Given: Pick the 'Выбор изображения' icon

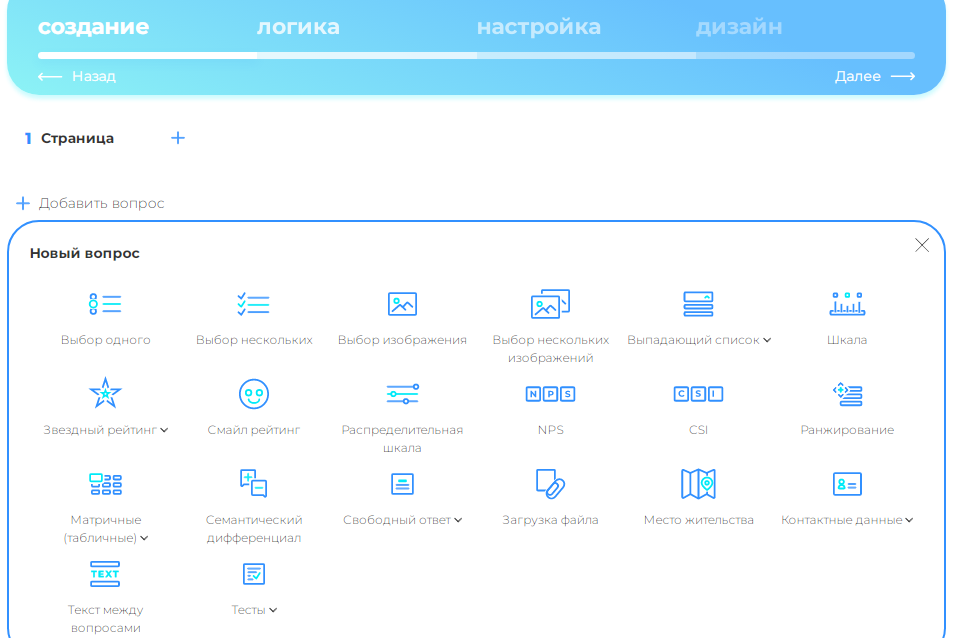Looking at the screenshot, I should (x=402, y=304).
